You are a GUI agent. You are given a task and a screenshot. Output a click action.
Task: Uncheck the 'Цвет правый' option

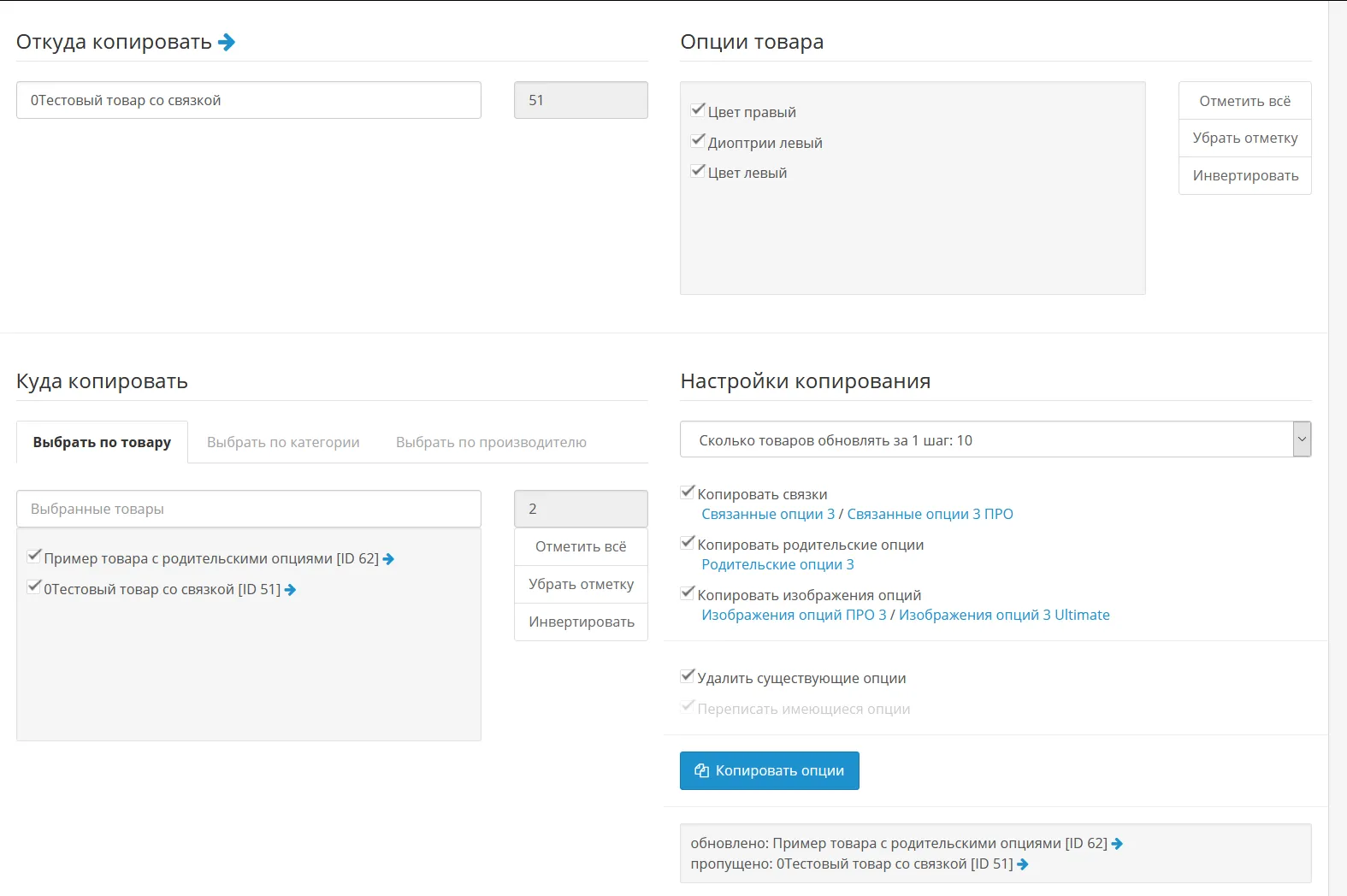tap(698, 110)
